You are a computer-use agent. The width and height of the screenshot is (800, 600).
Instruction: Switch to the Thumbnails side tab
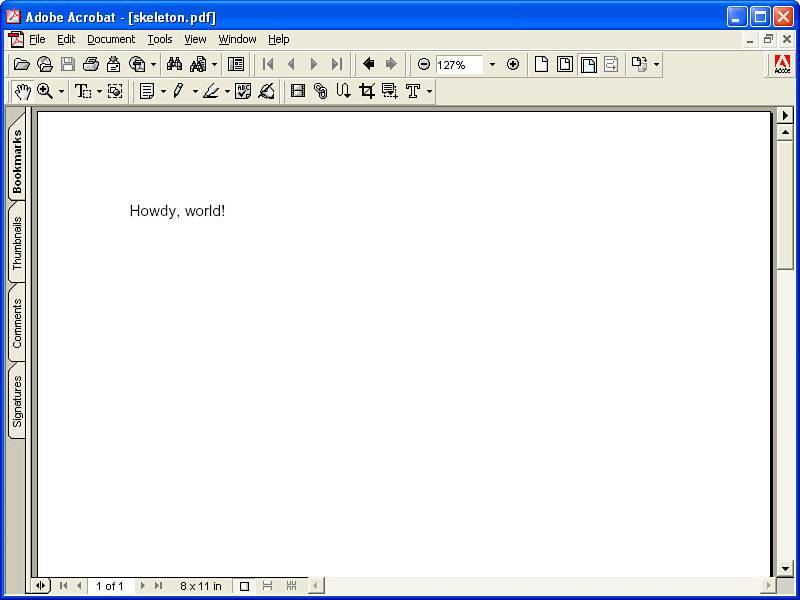(x=17, y=243)
